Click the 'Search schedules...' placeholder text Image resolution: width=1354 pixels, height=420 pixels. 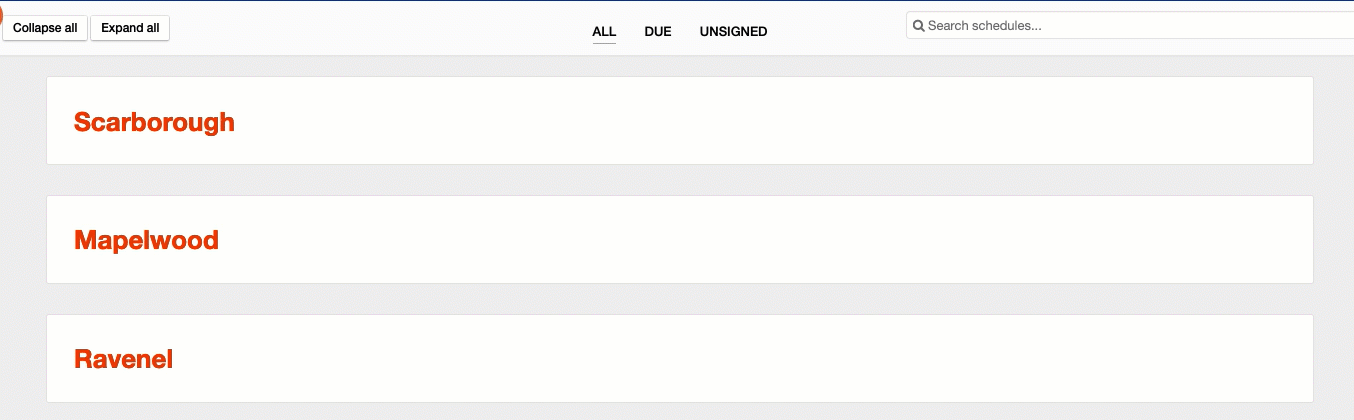coord(985,26)
